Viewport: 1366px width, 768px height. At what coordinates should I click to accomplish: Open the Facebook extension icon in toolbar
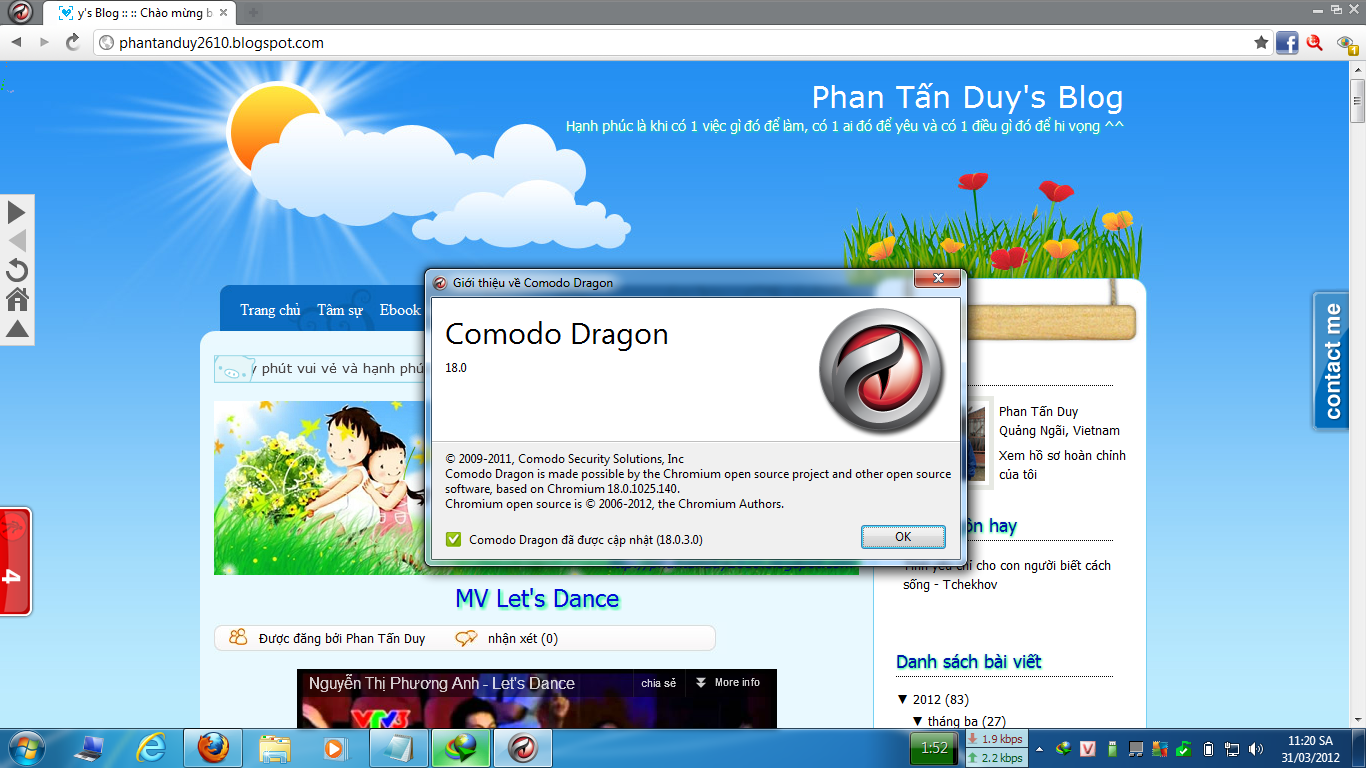tap(1287, 43)
